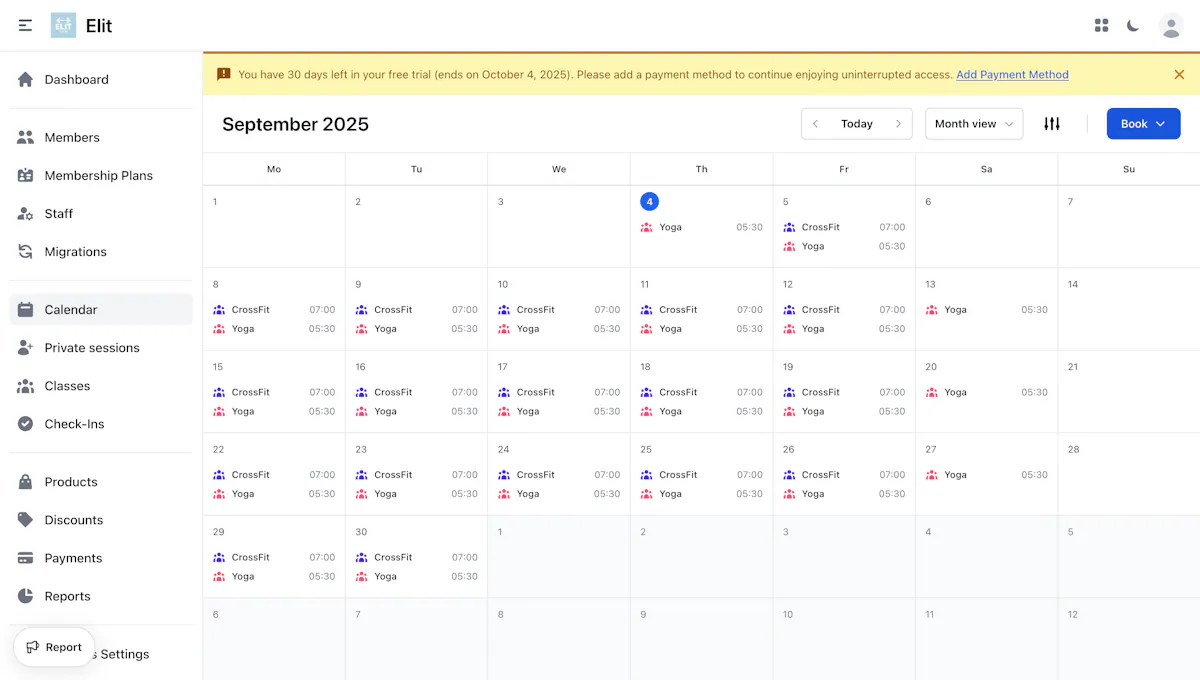Viewport: 1200px width, 680px height.
Task: Click the Private sessions icon
Action: click(x=26, y=348)
